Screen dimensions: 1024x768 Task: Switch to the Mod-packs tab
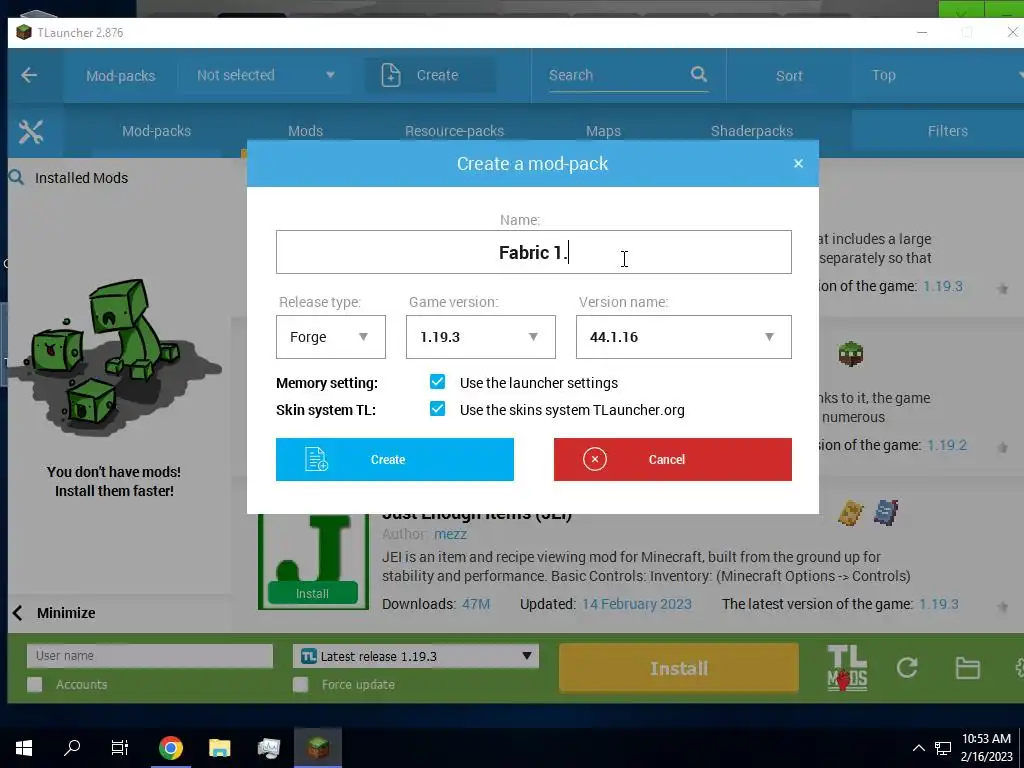coord(157,131)
